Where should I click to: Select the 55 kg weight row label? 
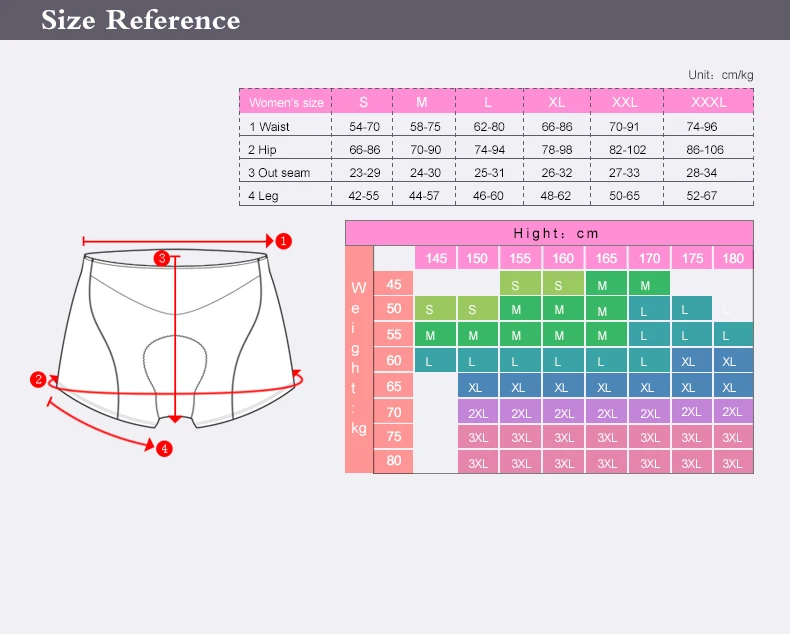pyautogui.click(x=393, y=334)
